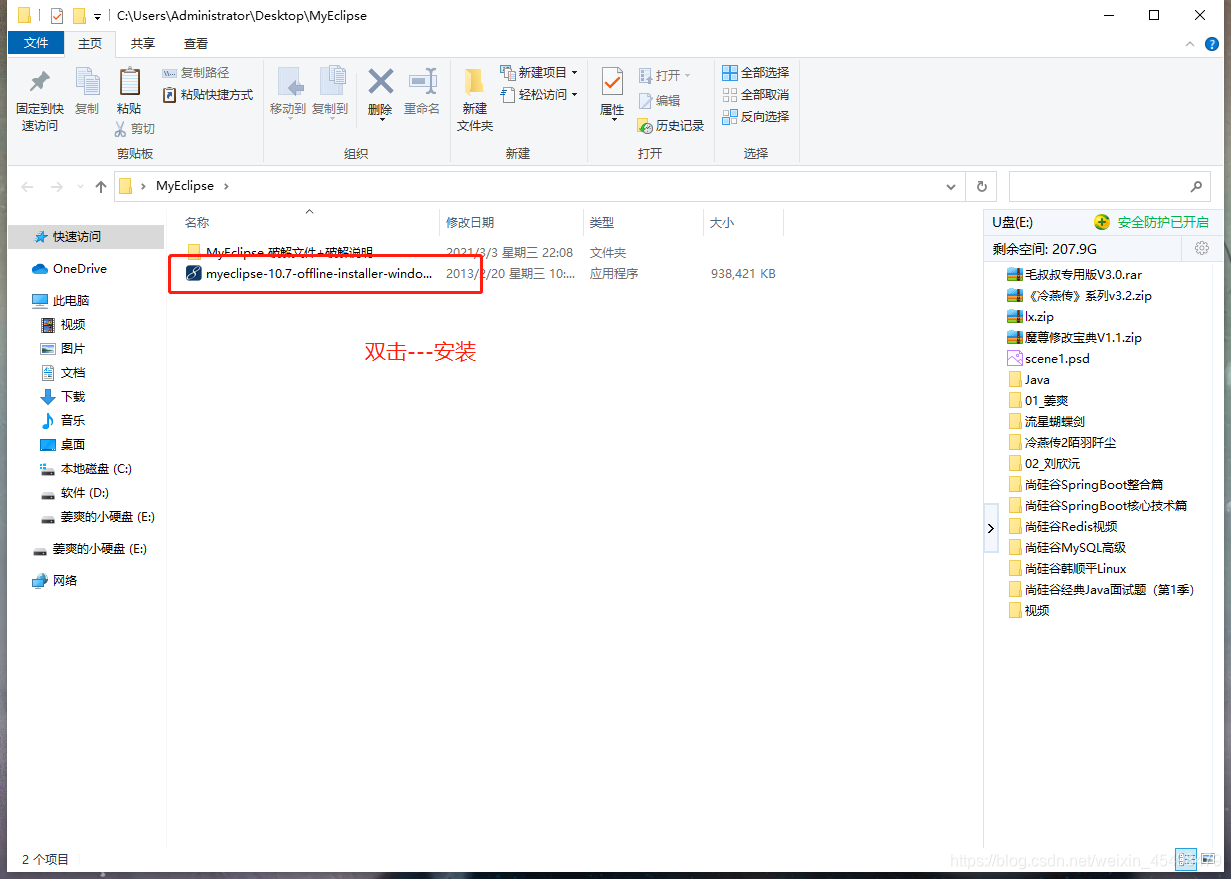Sort by Size (大小) column header
This screenshot has width=1231, height=879.
pos(722,223)
